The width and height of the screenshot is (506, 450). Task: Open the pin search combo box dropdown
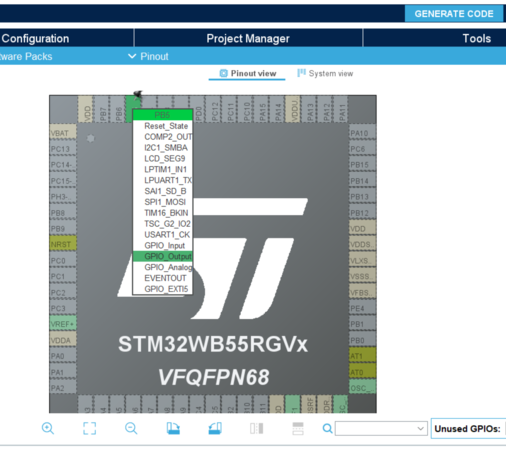421,429
